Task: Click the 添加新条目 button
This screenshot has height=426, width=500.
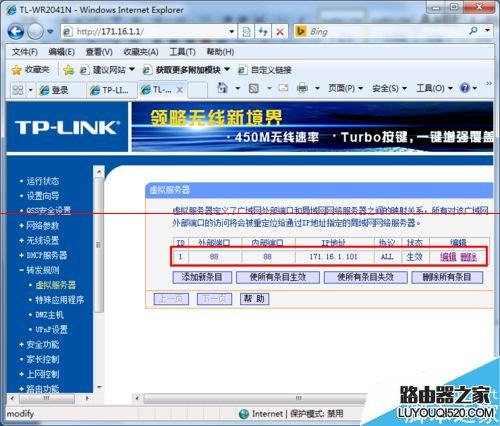Action: [x=202, y=277]
